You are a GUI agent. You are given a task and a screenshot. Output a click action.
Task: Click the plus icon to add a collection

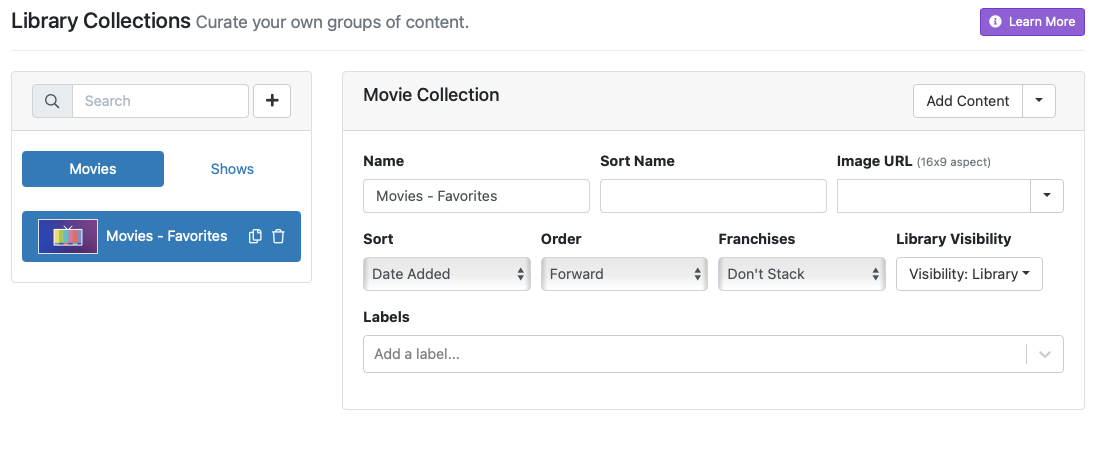[272, 101]
